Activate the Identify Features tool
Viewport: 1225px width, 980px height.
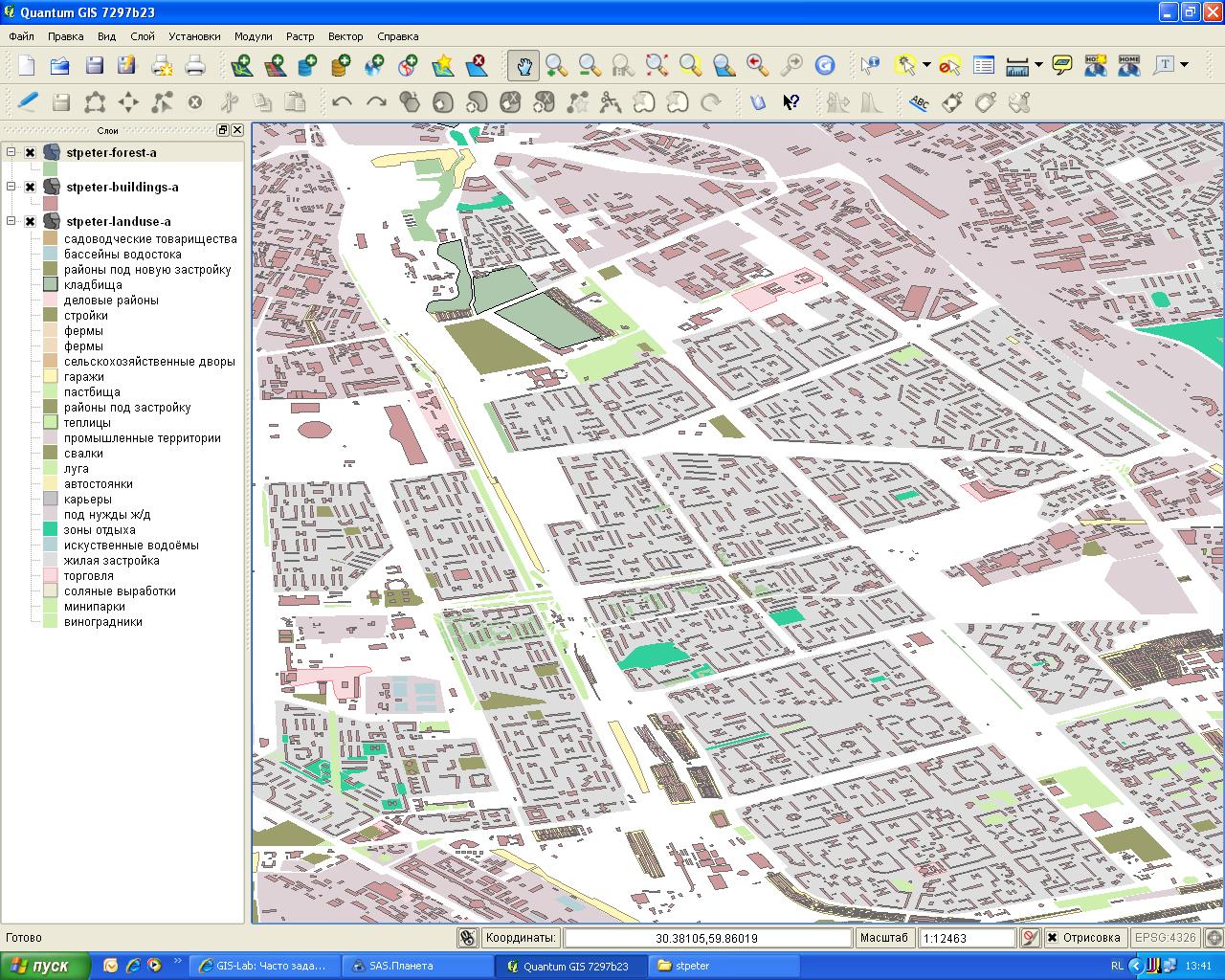[869, 65]
